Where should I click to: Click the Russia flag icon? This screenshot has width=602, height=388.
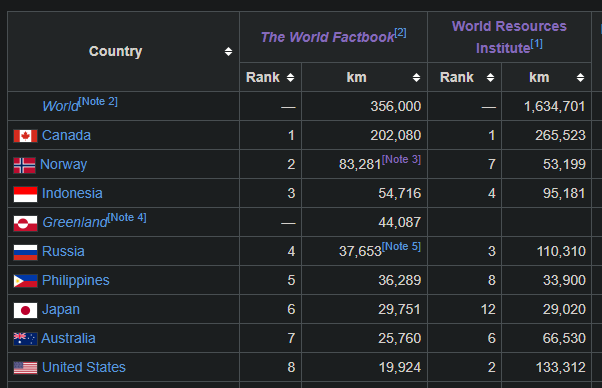pyautogui.click(x=25, y=253)
